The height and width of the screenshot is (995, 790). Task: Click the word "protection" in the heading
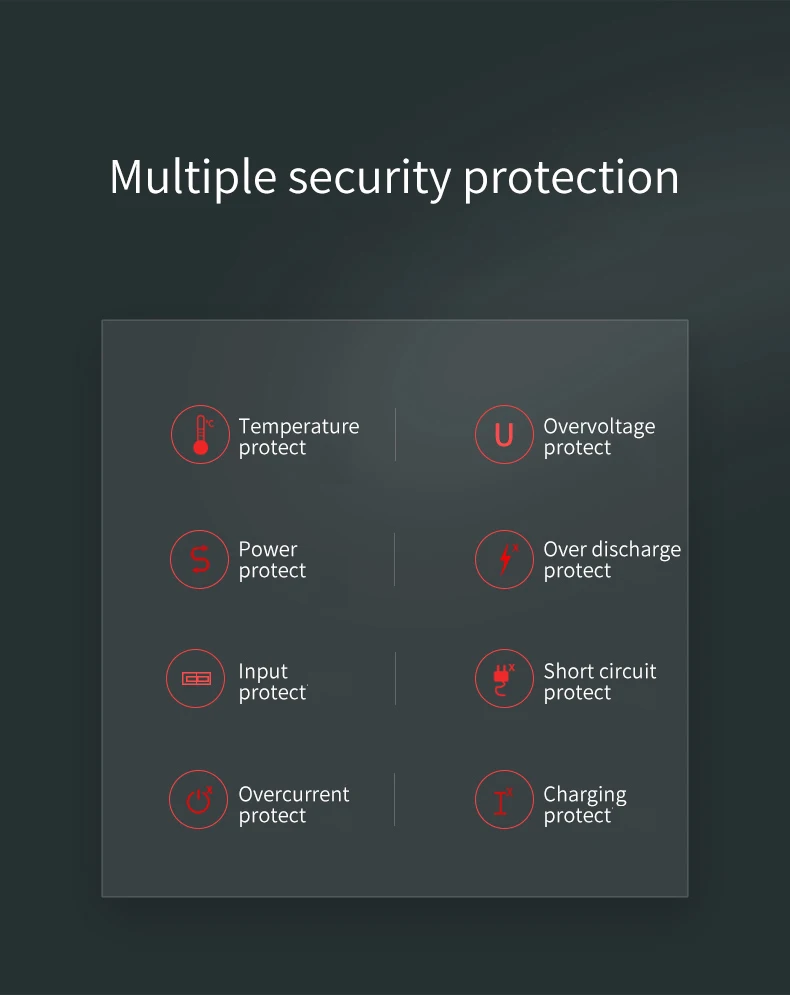point(571,177)
